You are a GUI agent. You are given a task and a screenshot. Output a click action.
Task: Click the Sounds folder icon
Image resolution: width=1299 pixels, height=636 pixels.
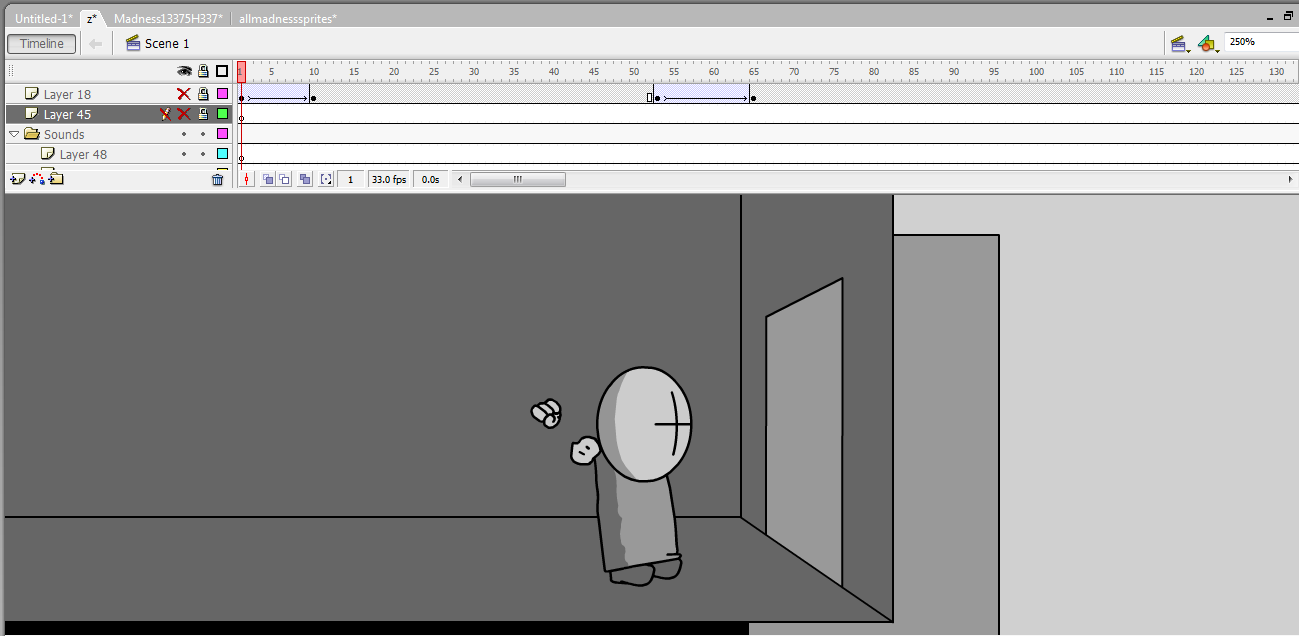32,134
